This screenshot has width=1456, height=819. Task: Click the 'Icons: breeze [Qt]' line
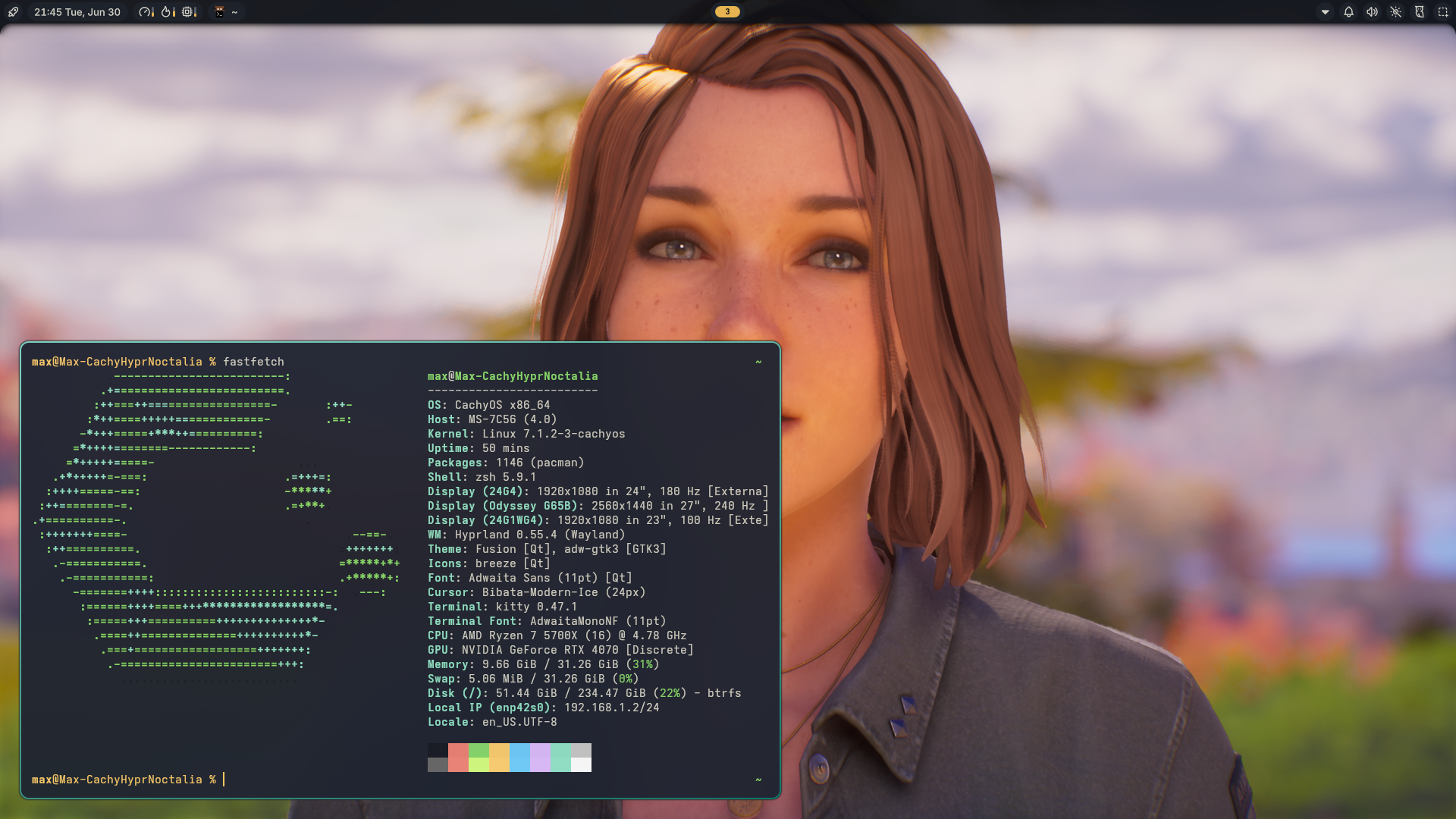tap(489, 563)
